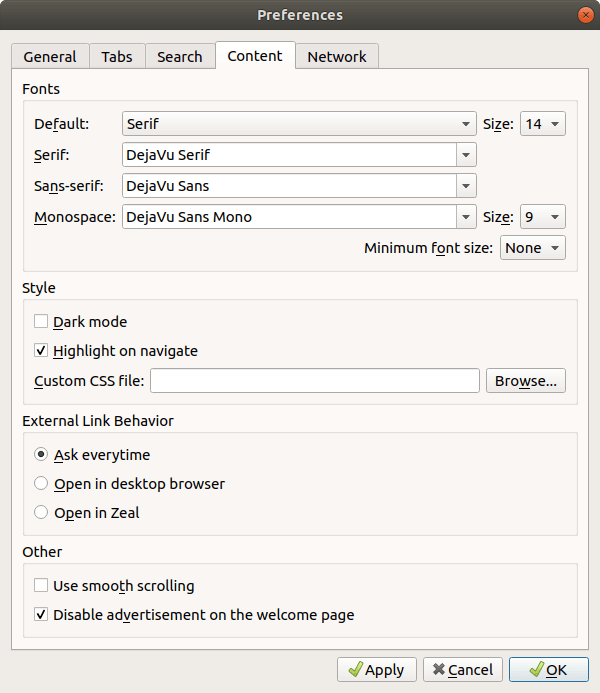Expand the Serif font combo box arrow

coord(466,155)
